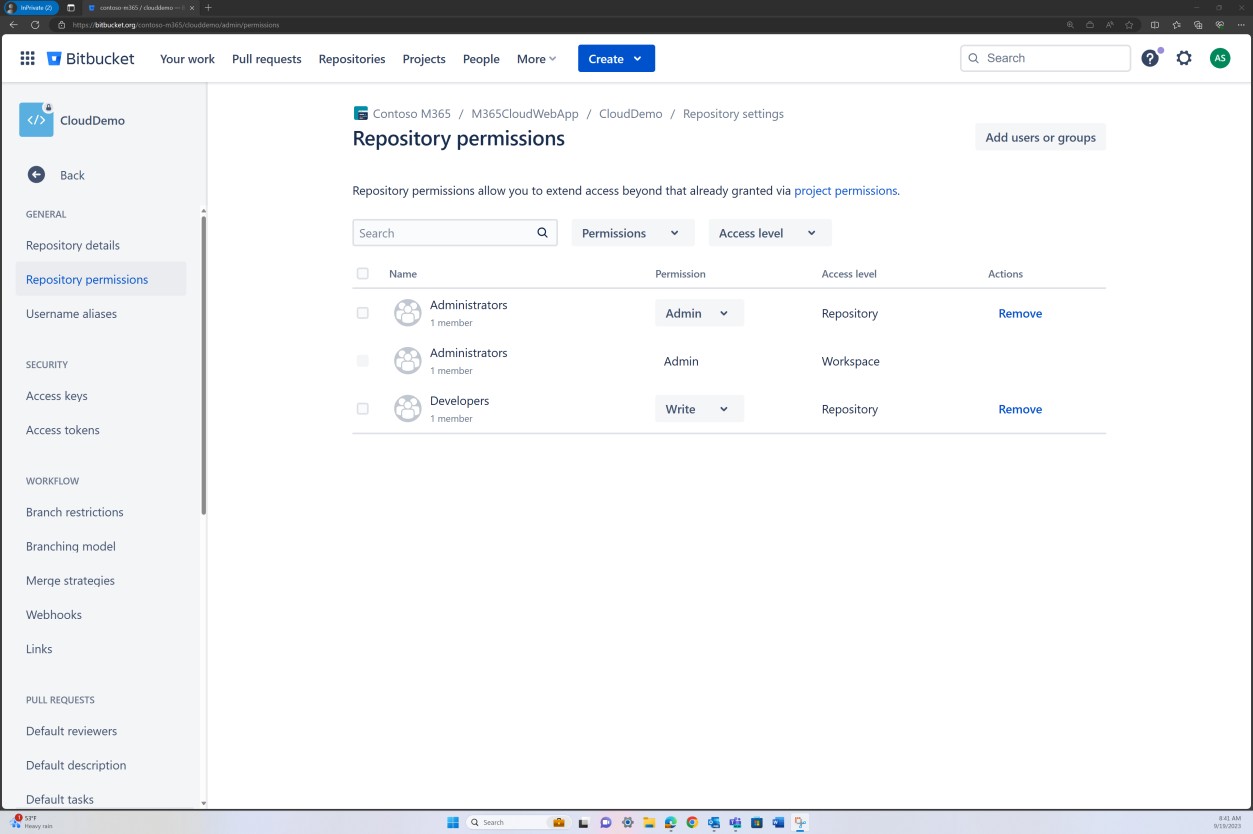Viewport: 1253px width, 834px height.
Task: Open the Atlassian app switcher grid icon
Action: pyautogui.click(x=27, y=58)
